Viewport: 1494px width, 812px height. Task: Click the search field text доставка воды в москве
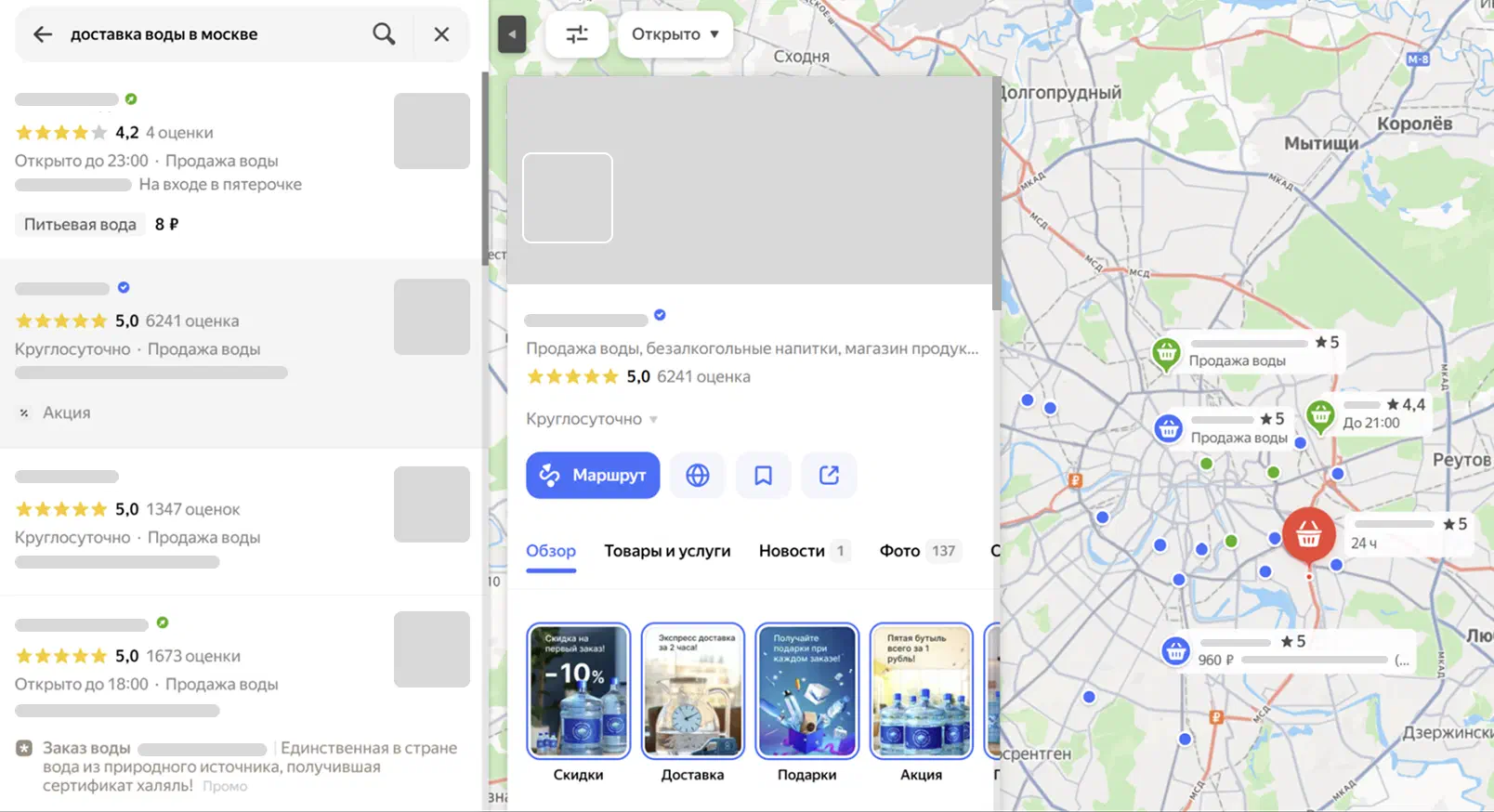pyautogui.click(x=164, y=34)
